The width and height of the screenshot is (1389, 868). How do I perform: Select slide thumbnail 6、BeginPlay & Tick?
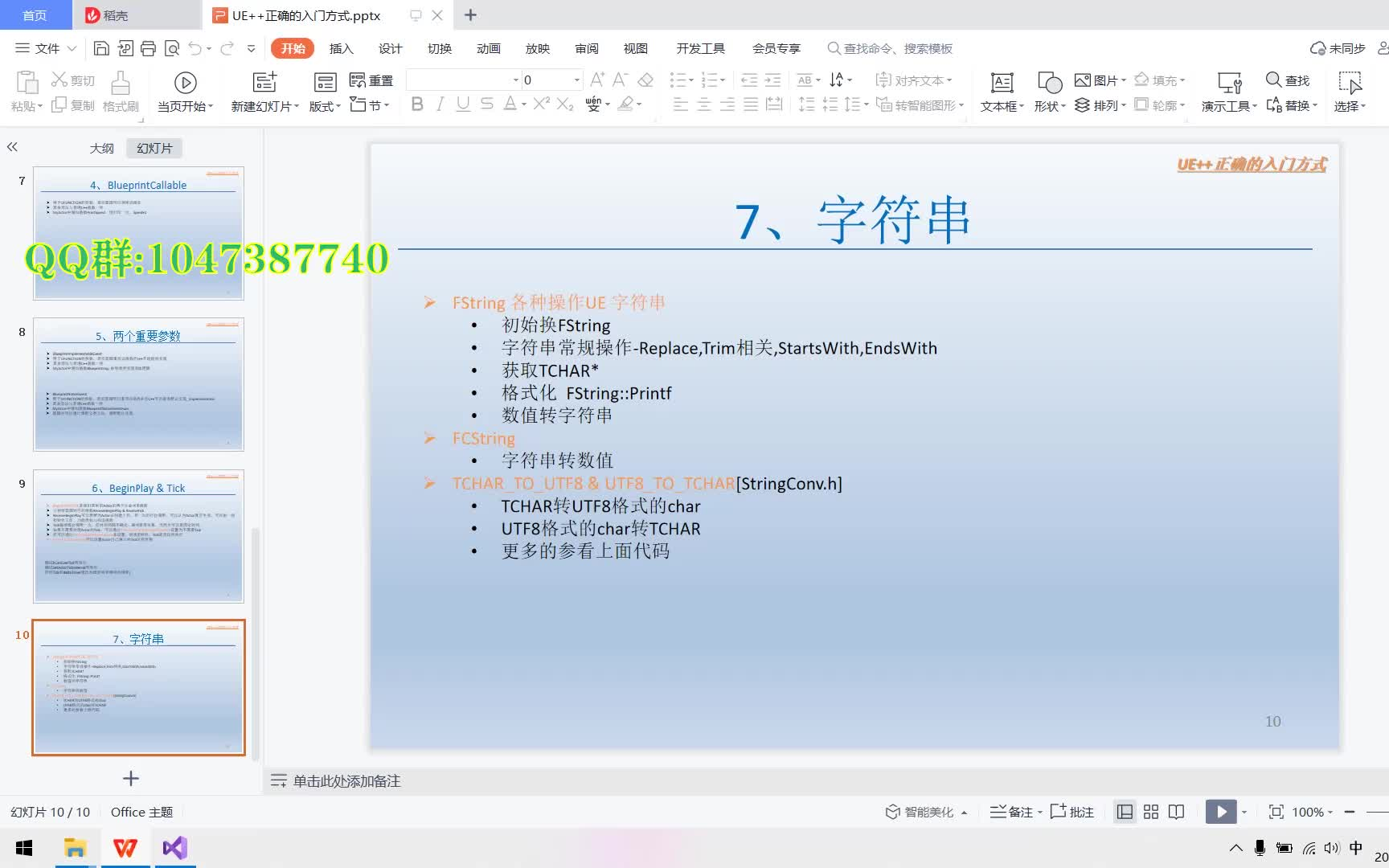point(138,536)
